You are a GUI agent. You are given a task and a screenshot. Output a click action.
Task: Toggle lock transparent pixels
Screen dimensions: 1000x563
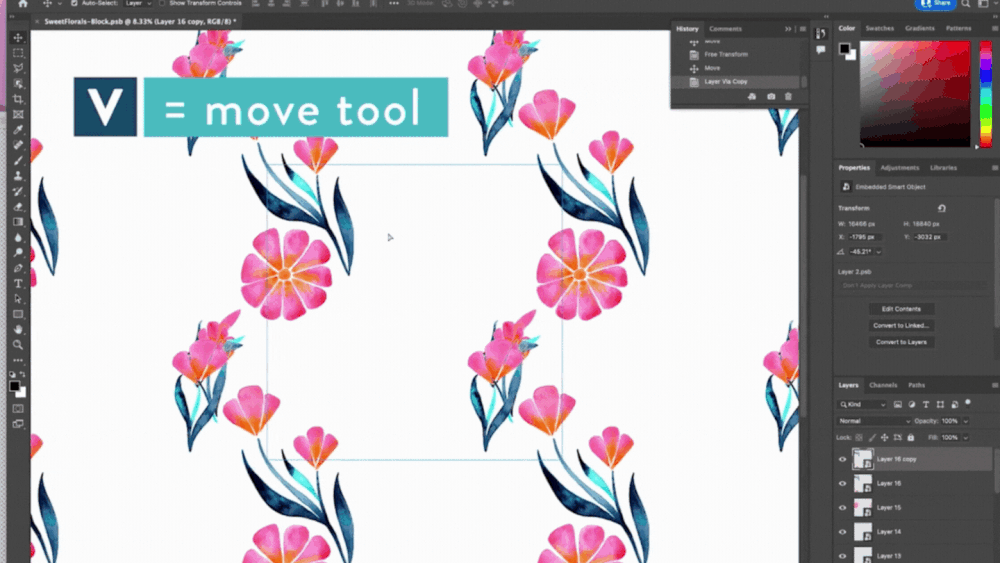tap(859, 437)
